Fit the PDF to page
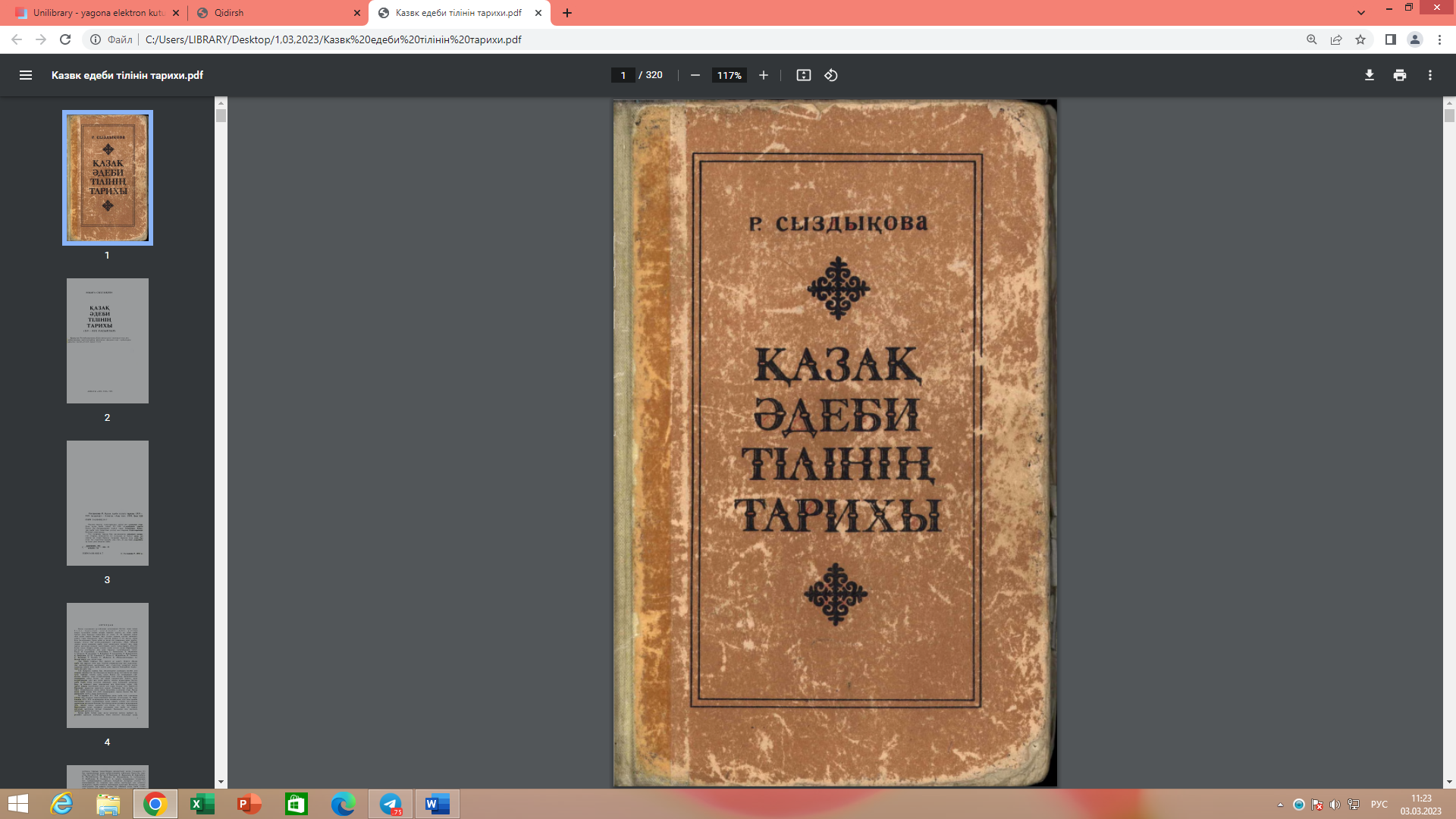This screenshot has width=1456, height=819. click(804, 75)
